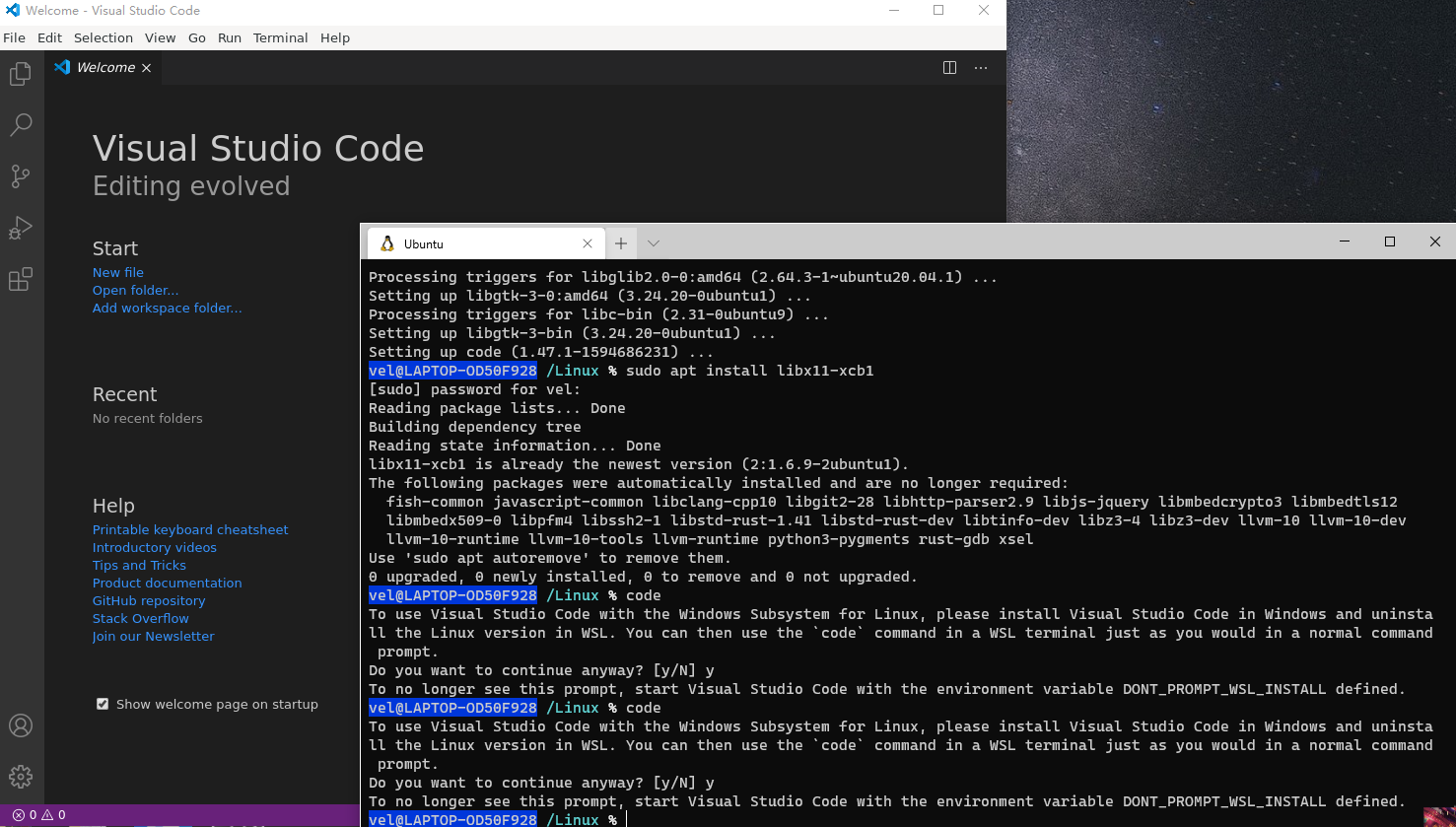This screenshot has height=827, width=1456.
Task: Close the Ubuntu terminal tab
Action: (x=588, y=243)
